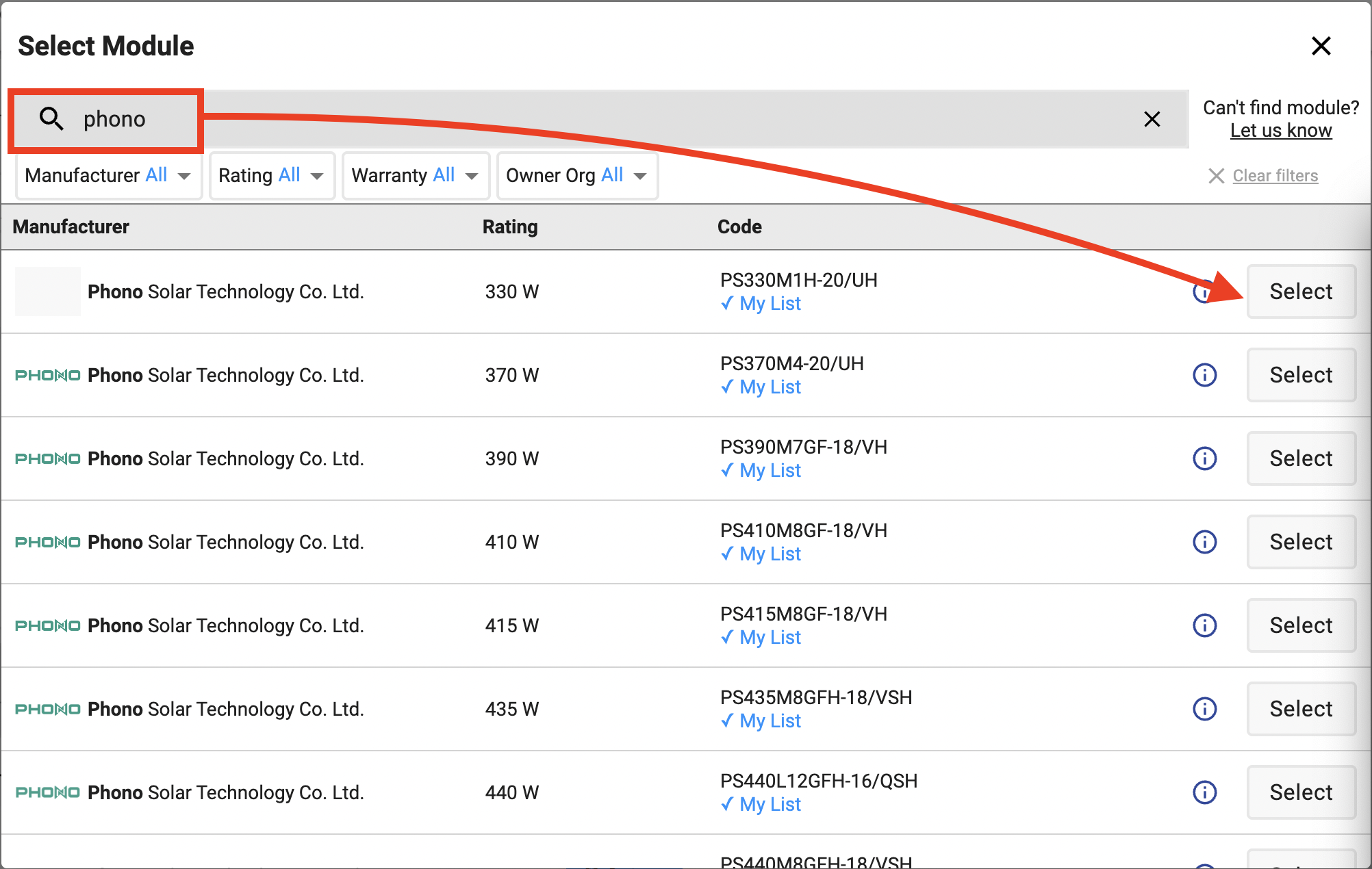This screenshot has width=1372, height=869.
Task: Click the PS390M7GF-18/VH code text
Action: pyautogui.click(x=804, y=447)
